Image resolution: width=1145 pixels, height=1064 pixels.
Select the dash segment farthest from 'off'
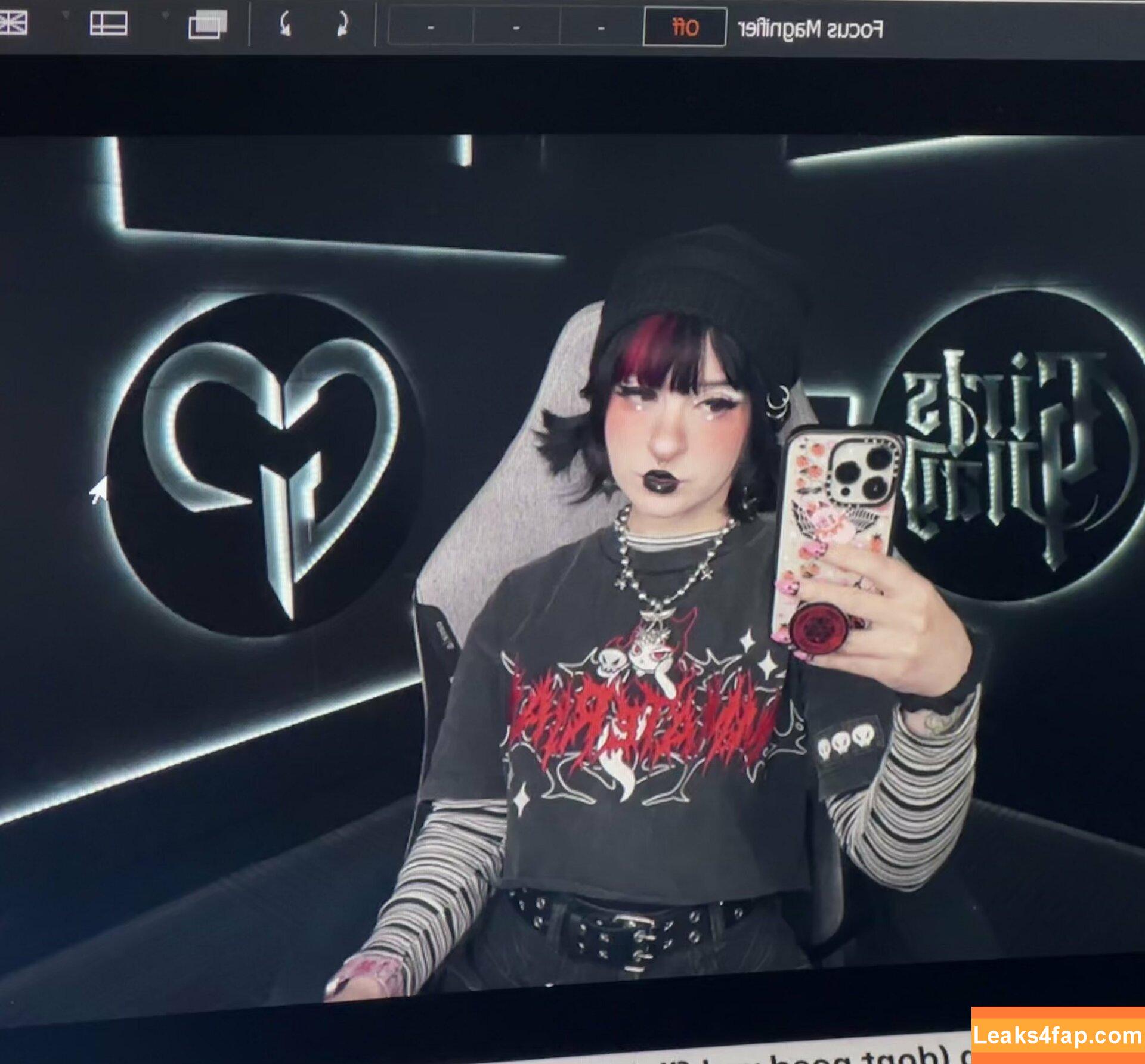click(x=431, y=28)
